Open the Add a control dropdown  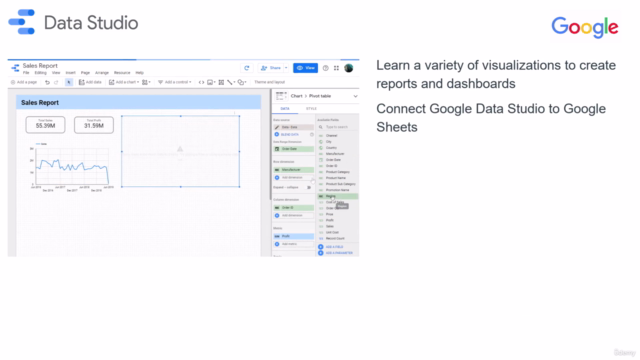(175, 82)
